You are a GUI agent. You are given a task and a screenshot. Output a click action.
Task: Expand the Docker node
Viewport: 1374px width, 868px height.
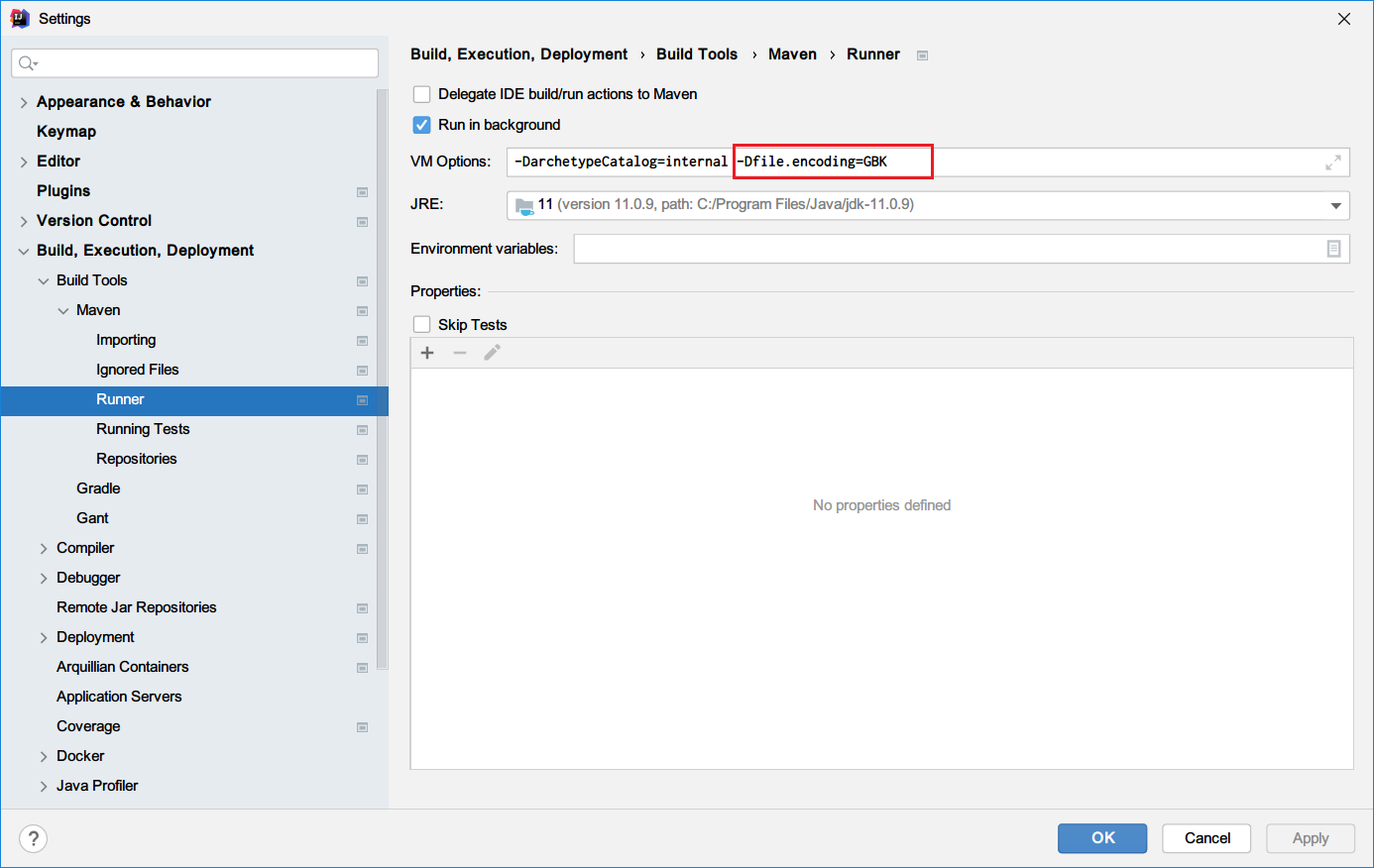coord(44,756)
